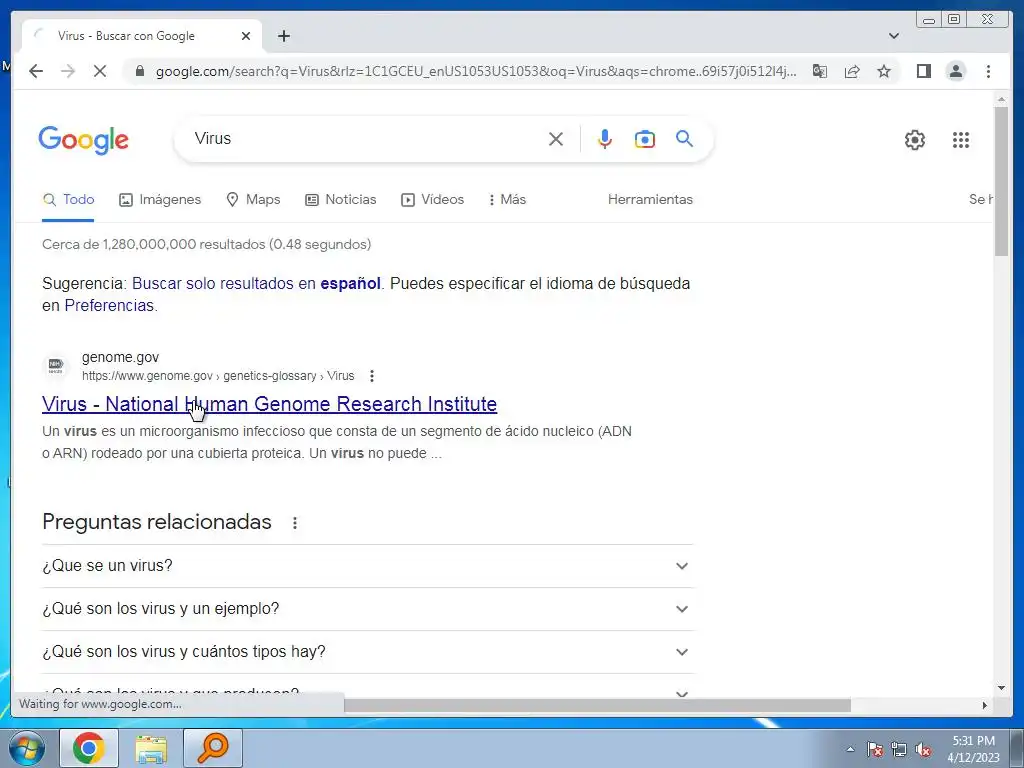Image resolution: width=1024 pixels, height=768 pixels.
Task: Click the forward navigation arrow
Action: tap(68, 71)
